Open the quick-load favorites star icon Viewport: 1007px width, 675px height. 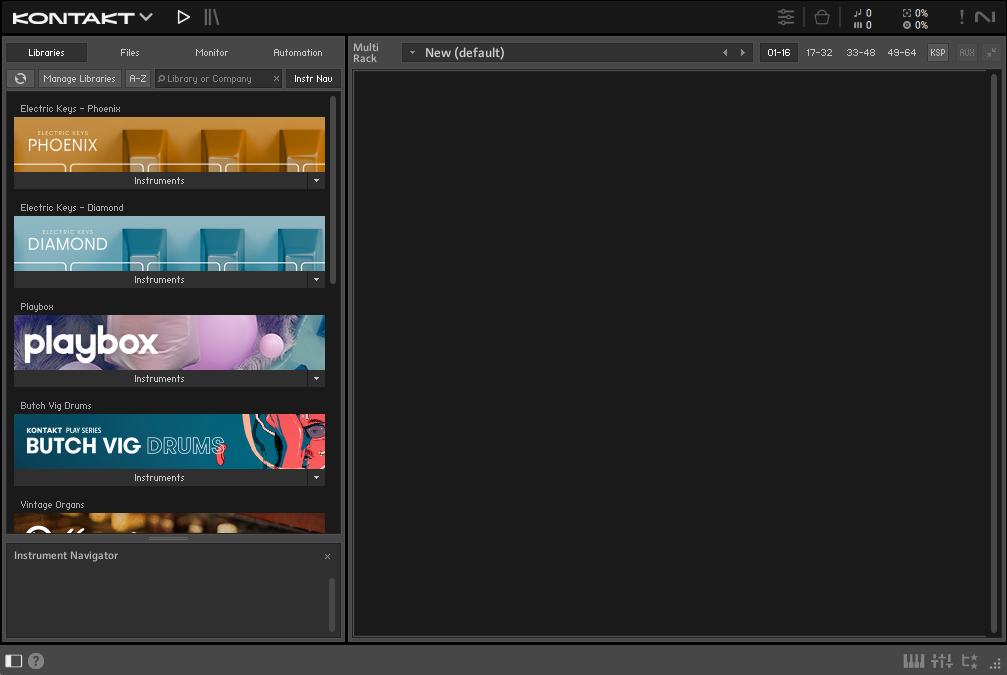[x=970, y=660]
